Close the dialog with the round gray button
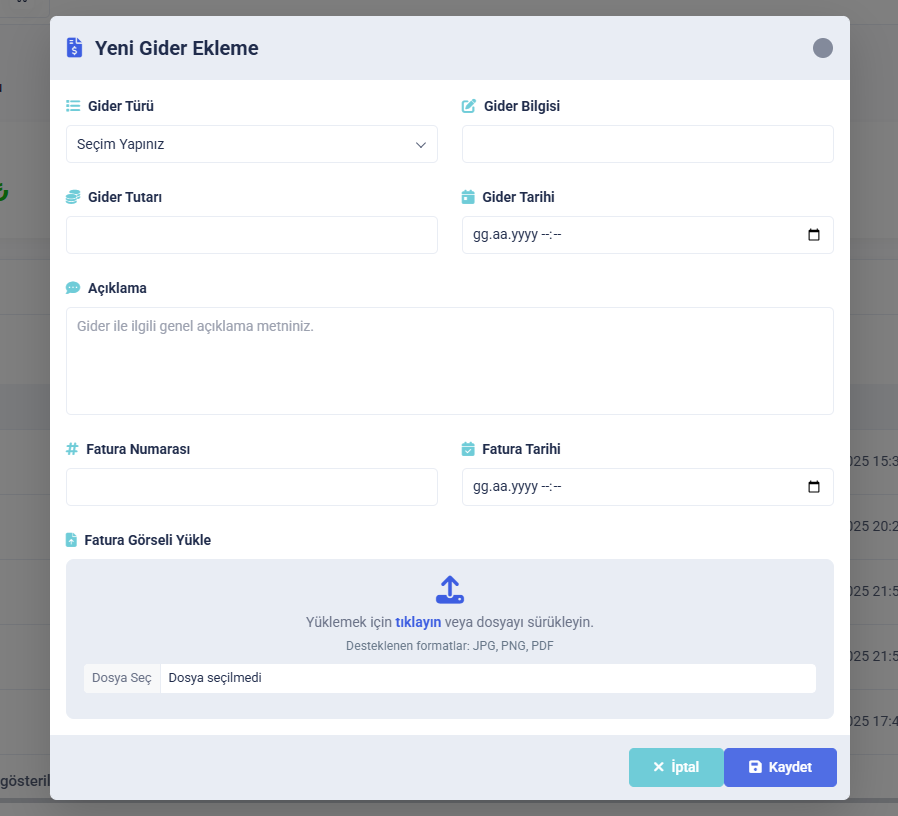The image size is (898, 816). (x=823, y=48)
